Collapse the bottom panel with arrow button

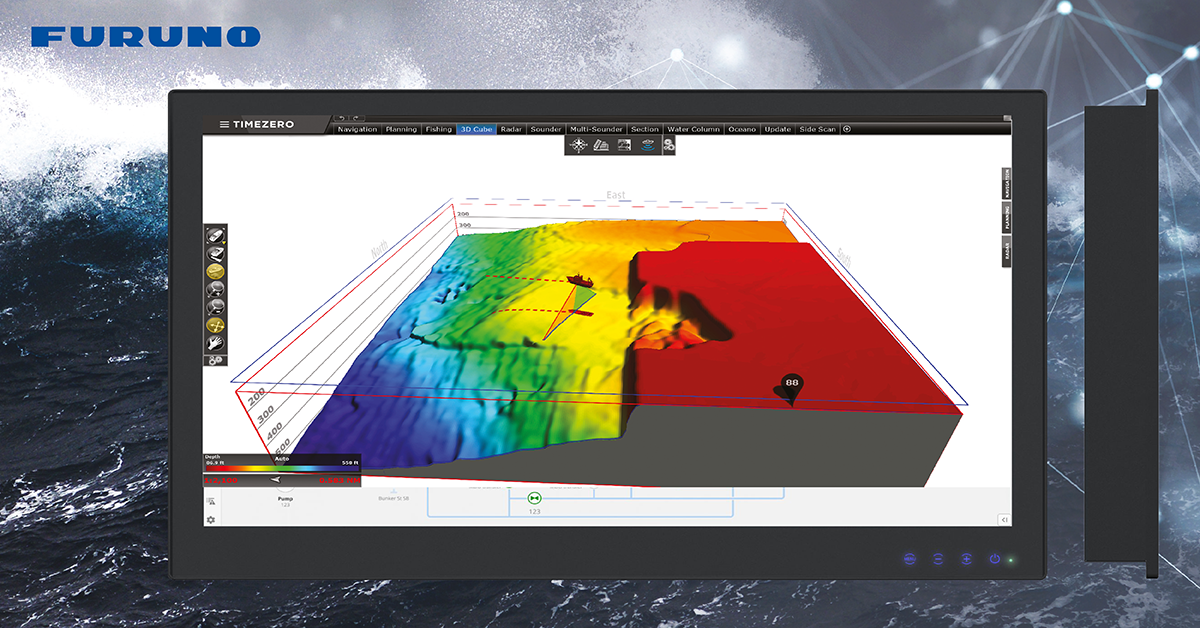(x=1004, y=519)
